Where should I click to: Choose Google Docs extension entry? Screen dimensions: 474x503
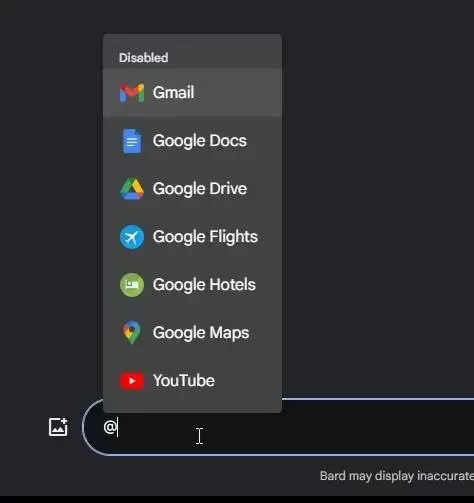[193, 141]
